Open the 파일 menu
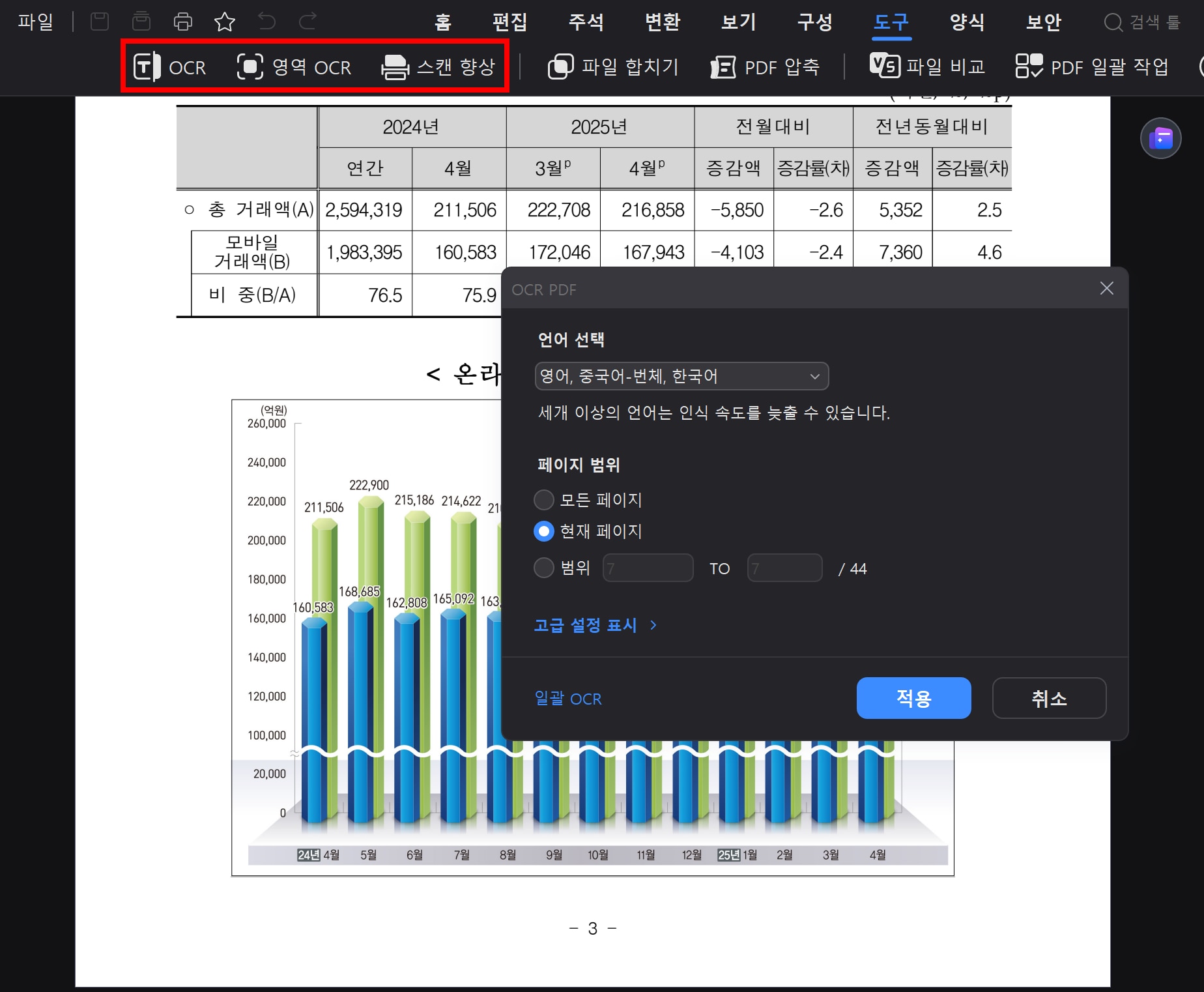 (35, 22)
